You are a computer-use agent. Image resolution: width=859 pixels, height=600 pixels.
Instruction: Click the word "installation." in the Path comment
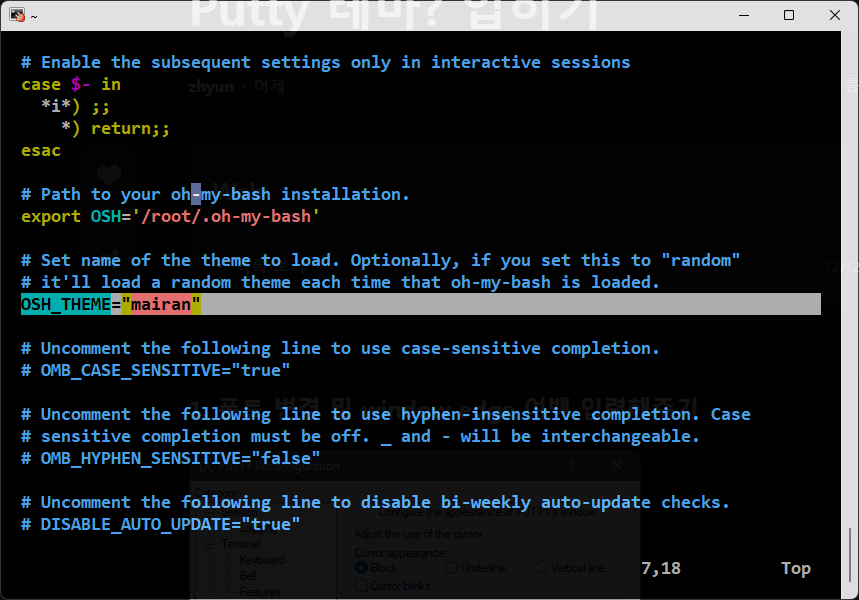point(345,195)
